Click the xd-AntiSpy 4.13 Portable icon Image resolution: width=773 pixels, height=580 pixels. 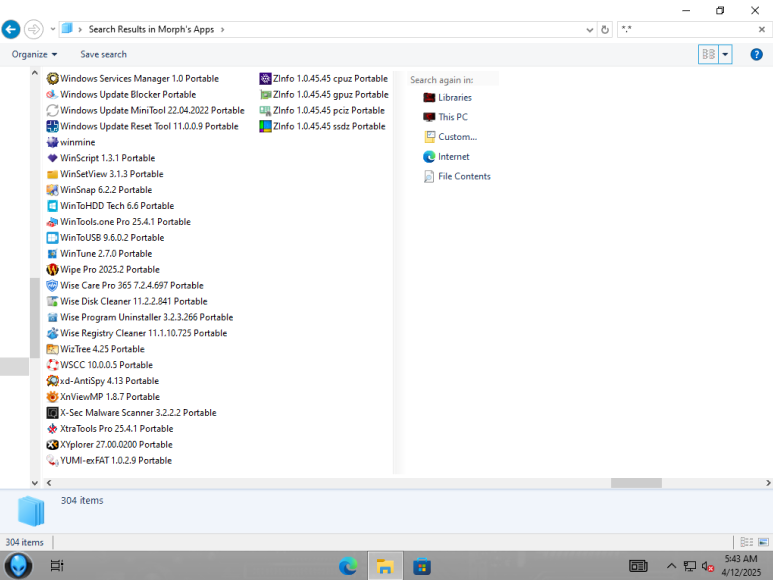(52, 381)
